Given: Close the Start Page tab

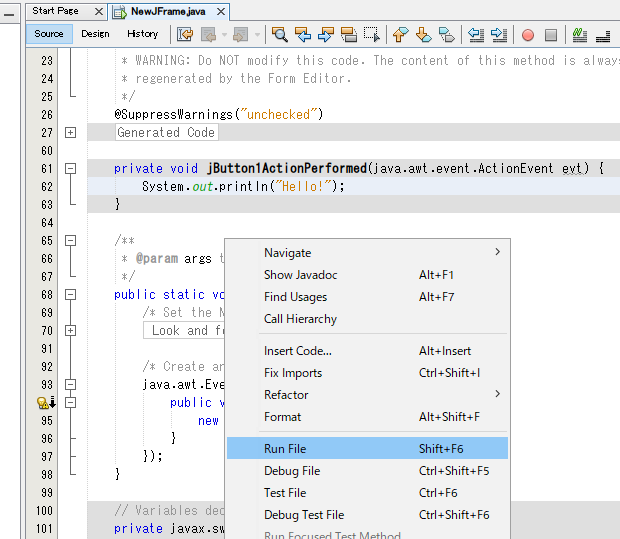Looking at the screenshot, I should [x=99, y=12].
